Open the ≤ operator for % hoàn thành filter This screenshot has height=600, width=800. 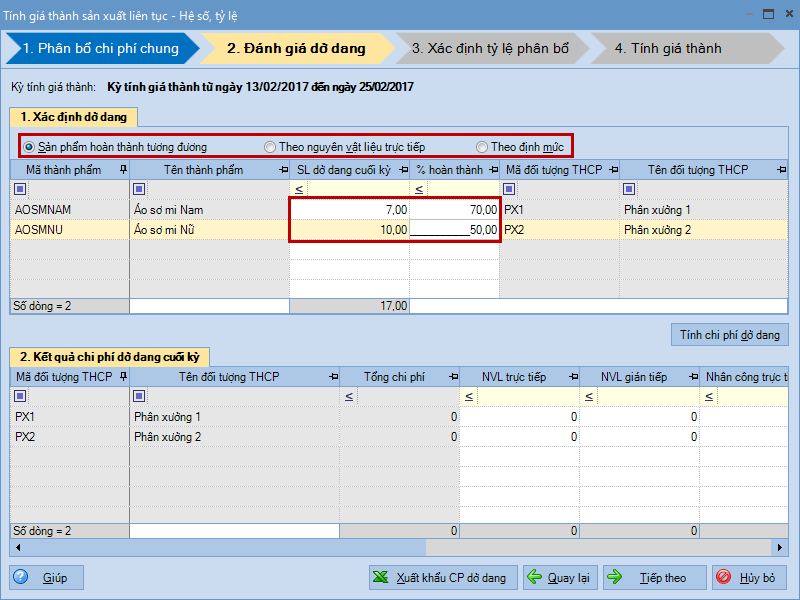[419, 189]
